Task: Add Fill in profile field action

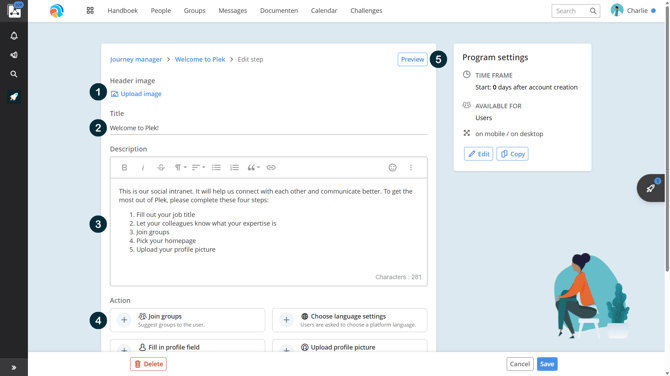Action: tap(187, 347)
